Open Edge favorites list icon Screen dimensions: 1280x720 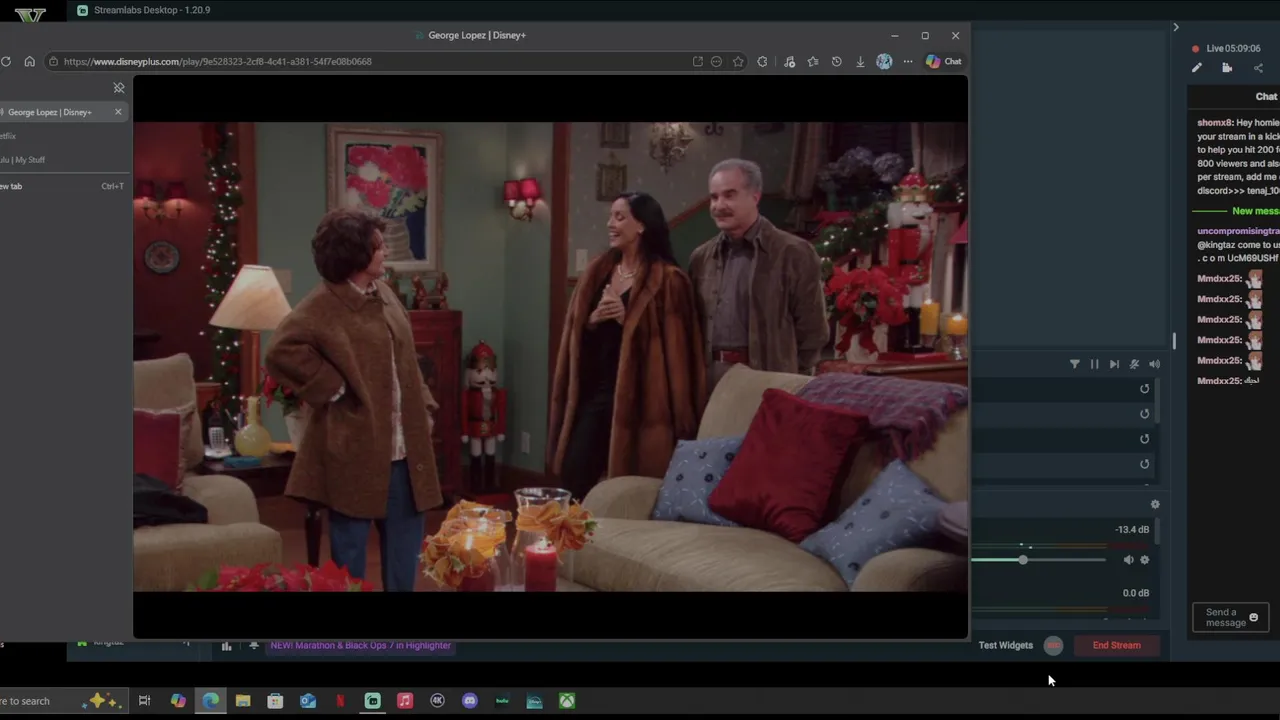click(812, 61)
